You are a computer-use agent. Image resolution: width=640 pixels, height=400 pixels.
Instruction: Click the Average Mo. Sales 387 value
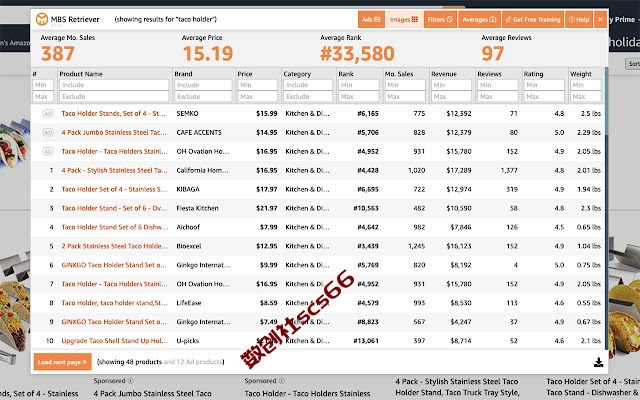58,53
